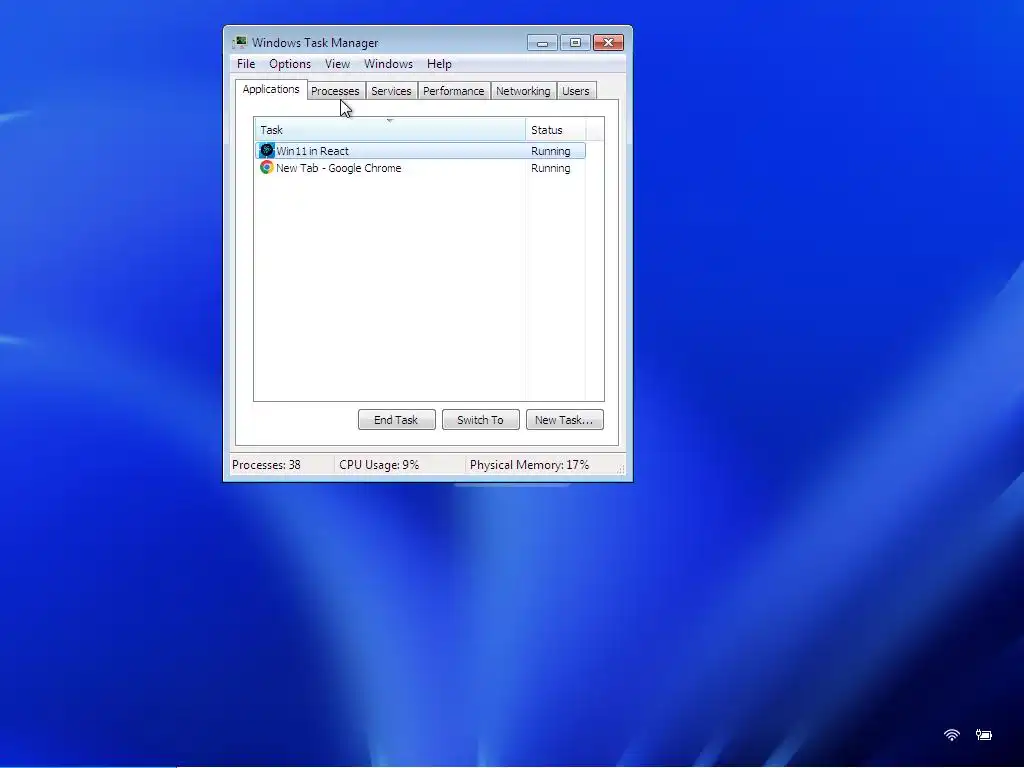Switch to the Performance tab
The height and width of the screenshot is (768, 1024).
454,91
